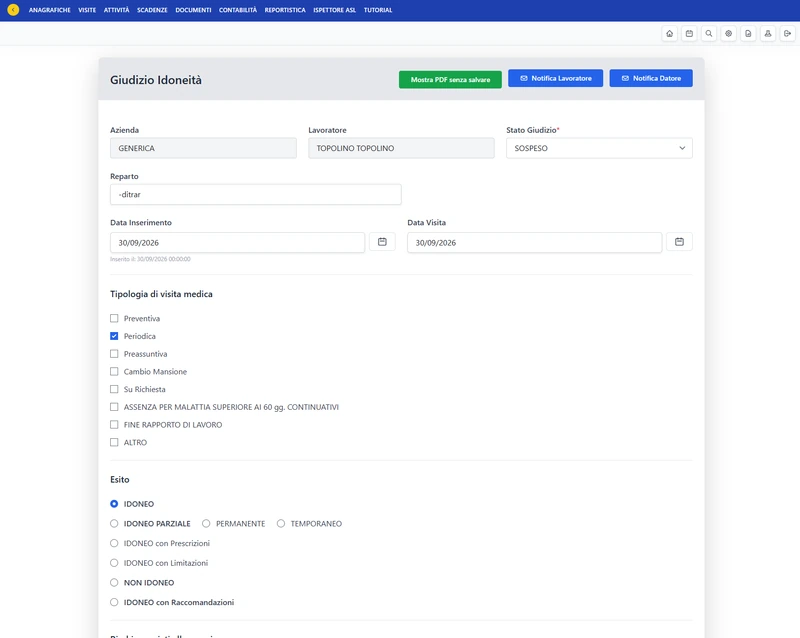
Task: Click the search magnifier icon
Action: [x=709, y=34]
